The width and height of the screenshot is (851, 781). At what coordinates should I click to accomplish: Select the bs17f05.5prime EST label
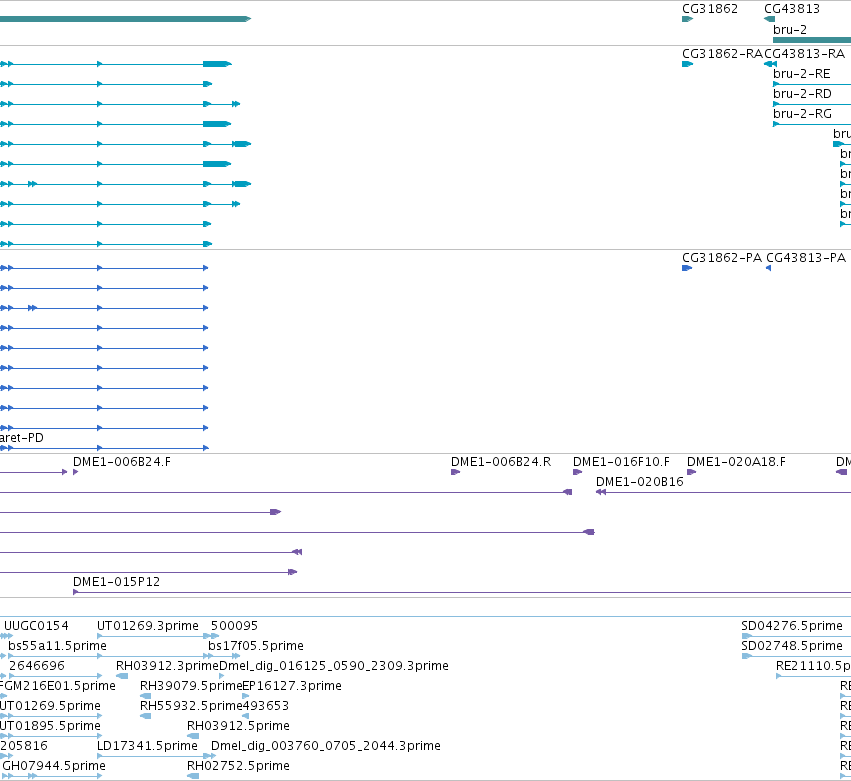click(256, 646)
